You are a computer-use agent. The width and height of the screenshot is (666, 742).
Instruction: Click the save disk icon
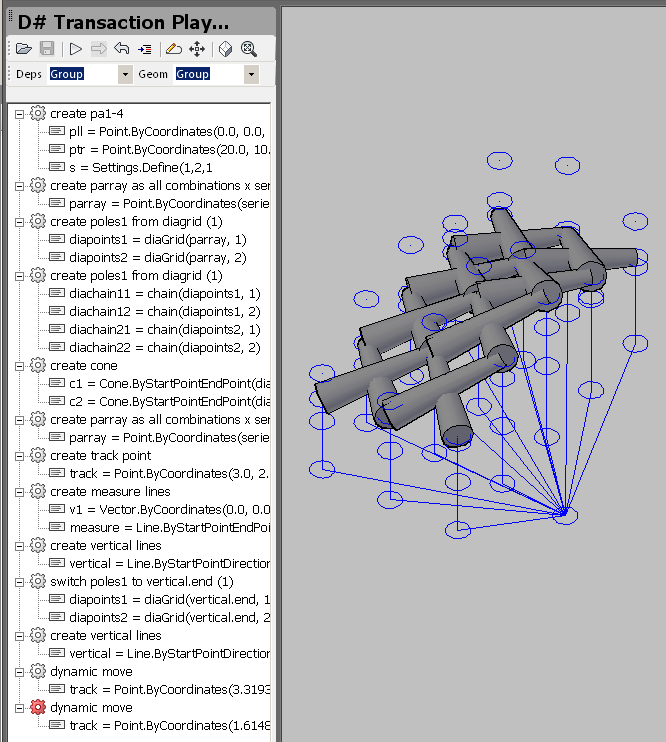click(x=46, y=48)
